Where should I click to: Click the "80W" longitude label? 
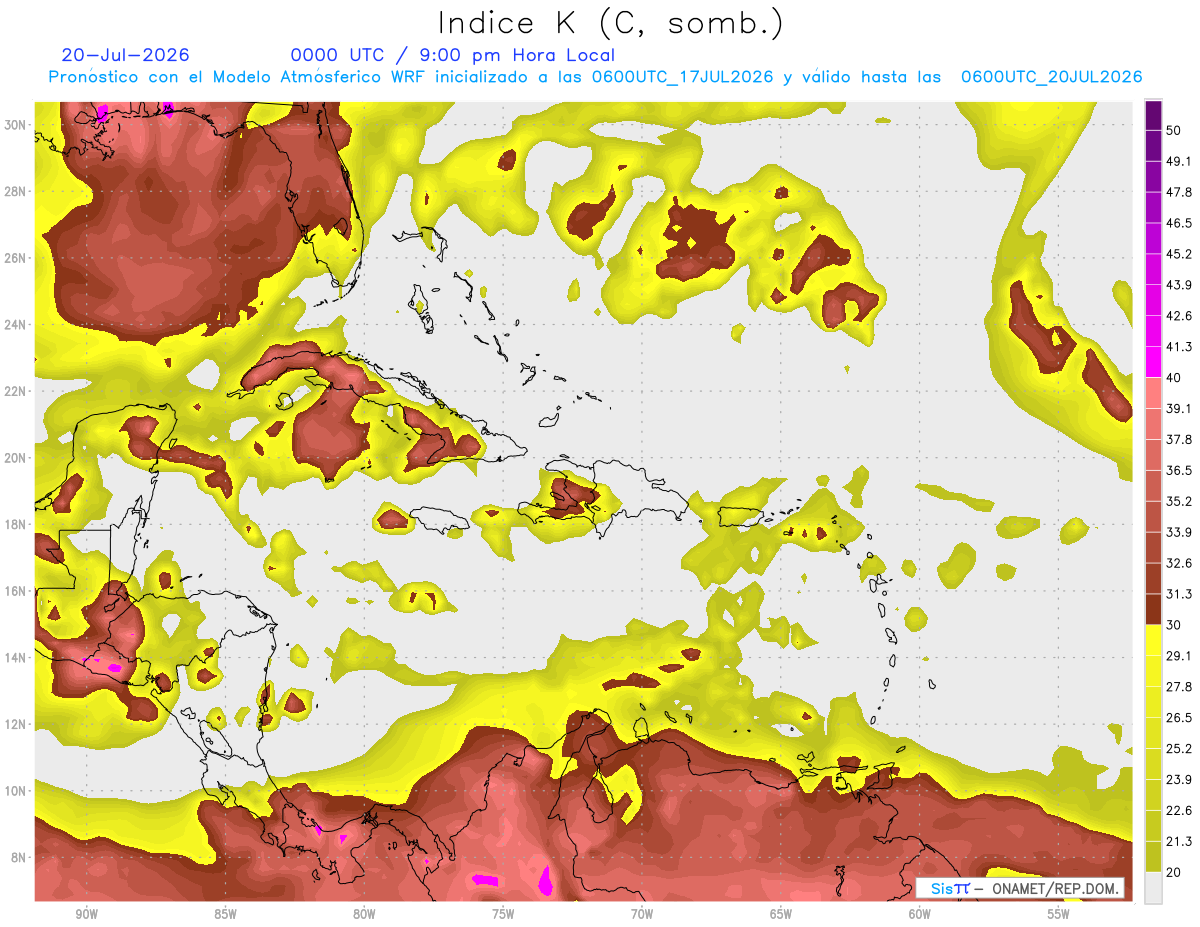pos(364,915)
